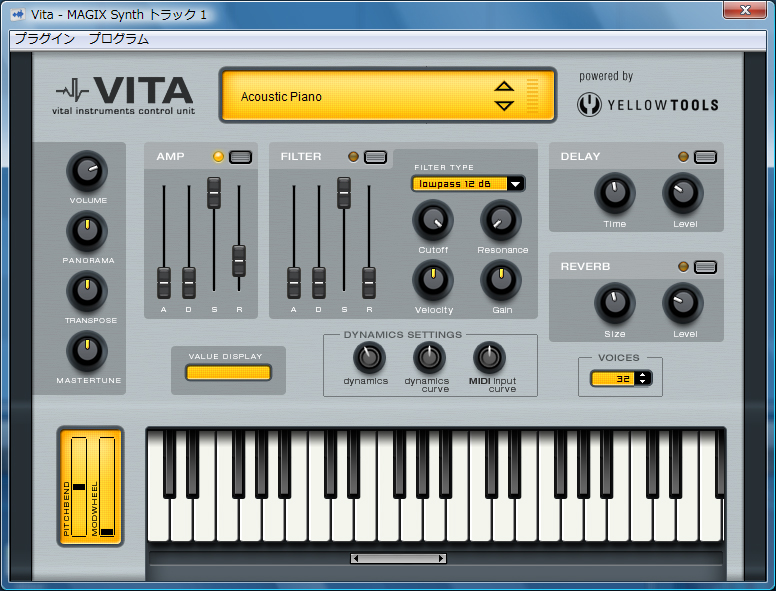
Task: Click the keyboard scroll left arrow
Action: (x=355, y=559)
